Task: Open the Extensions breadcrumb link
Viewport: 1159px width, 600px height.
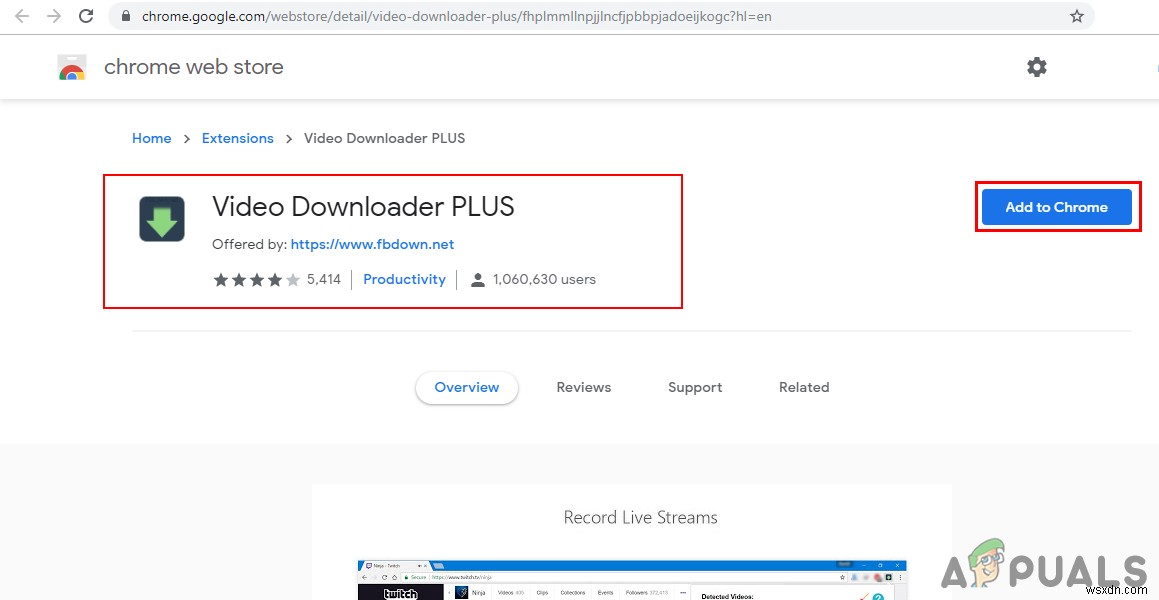Action: pyautogui.click(x=237, y=138)
